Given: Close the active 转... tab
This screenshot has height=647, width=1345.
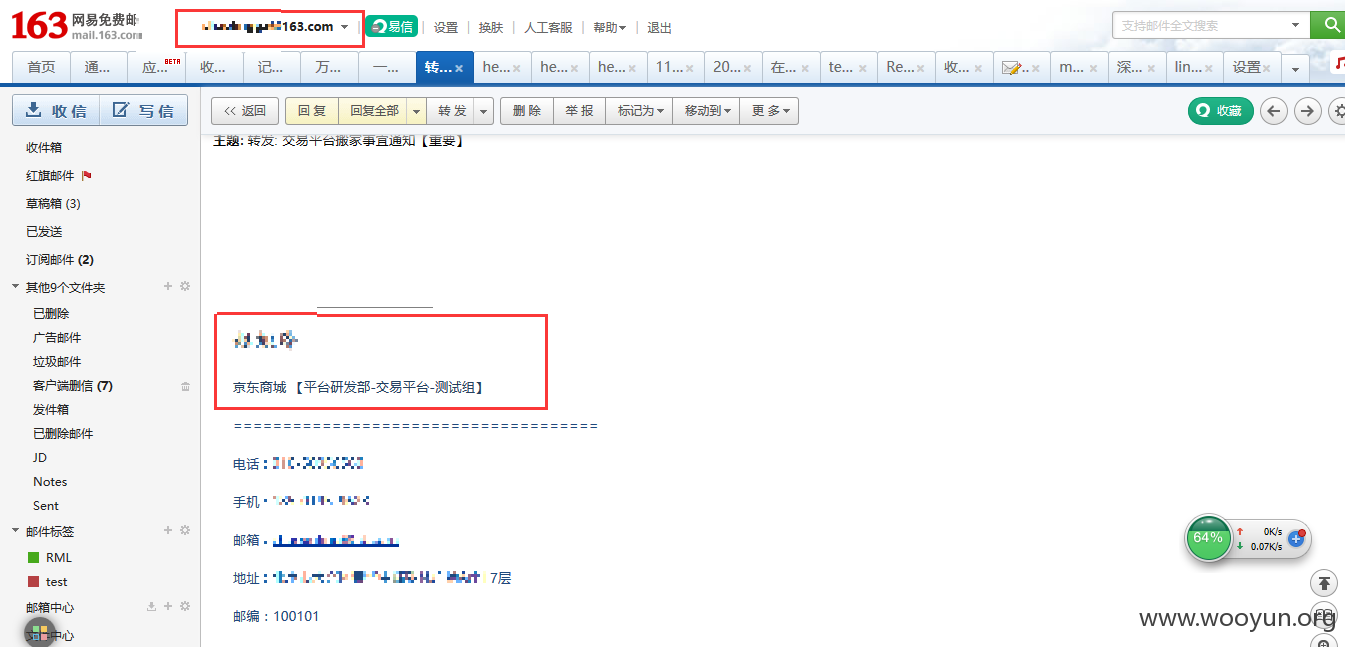Looking at the screenshot, I should (459, 68).
